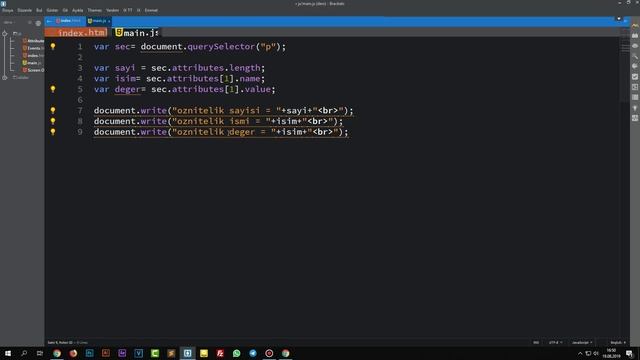Click the bottom grid icon in right toolbar
640x360 pixels.
(635, 118)
